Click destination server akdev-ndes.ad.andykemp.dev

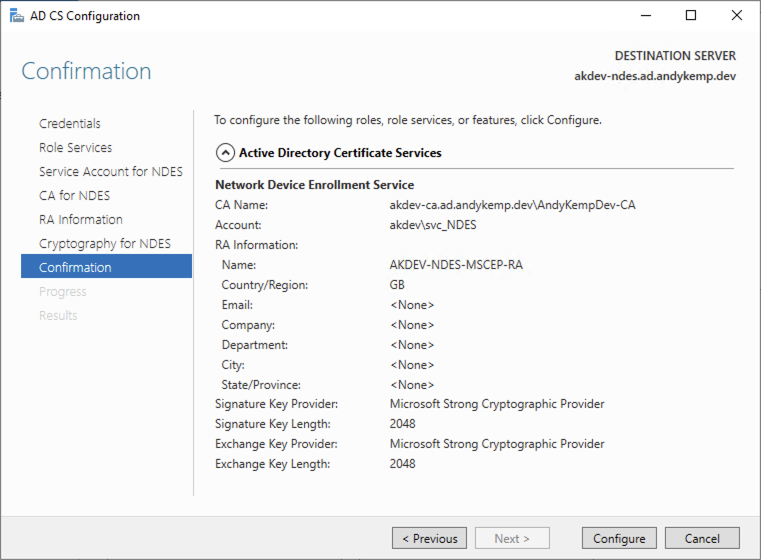655,76
